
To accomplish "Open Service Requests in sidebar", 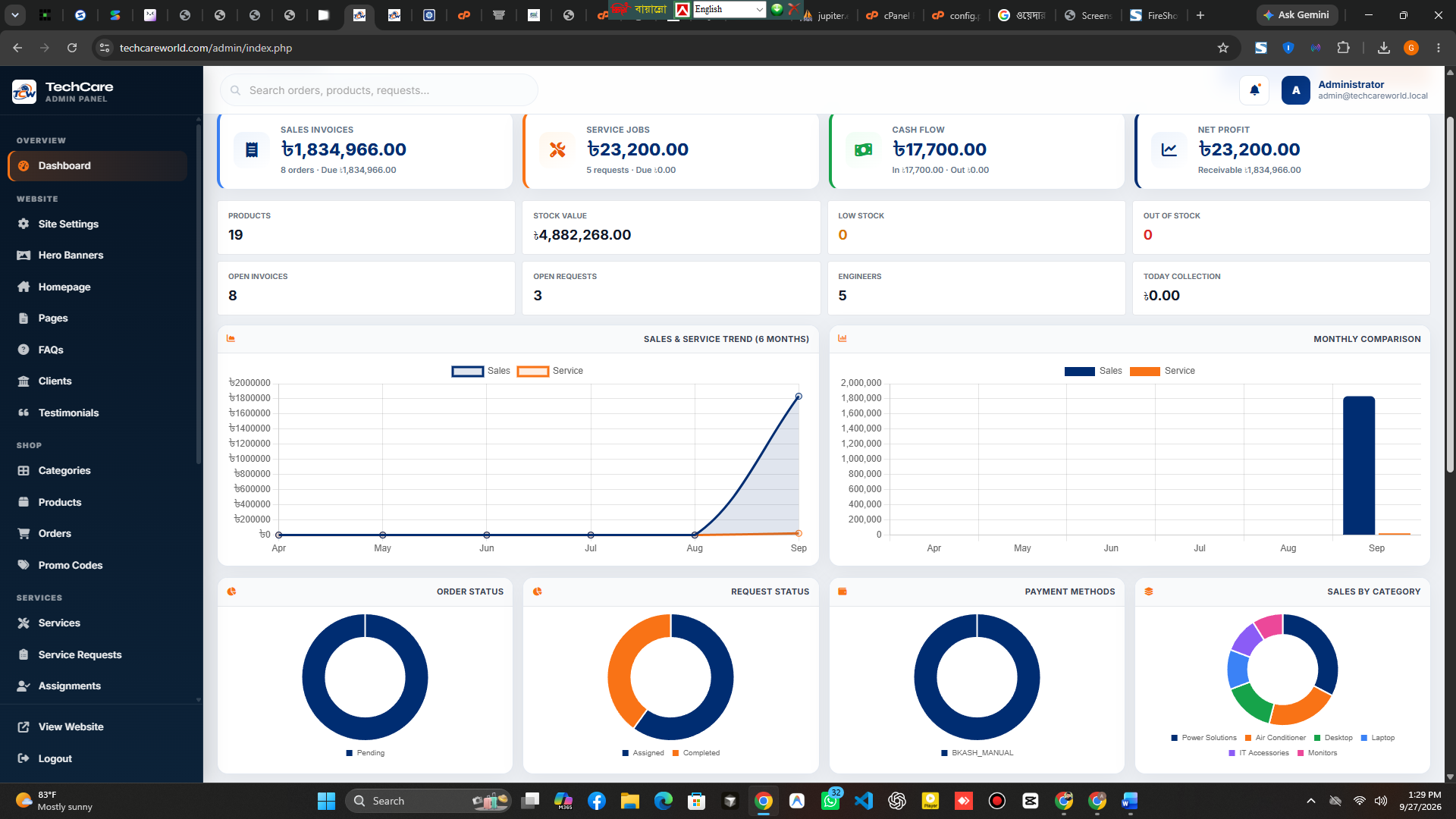I will coord(97,654).
